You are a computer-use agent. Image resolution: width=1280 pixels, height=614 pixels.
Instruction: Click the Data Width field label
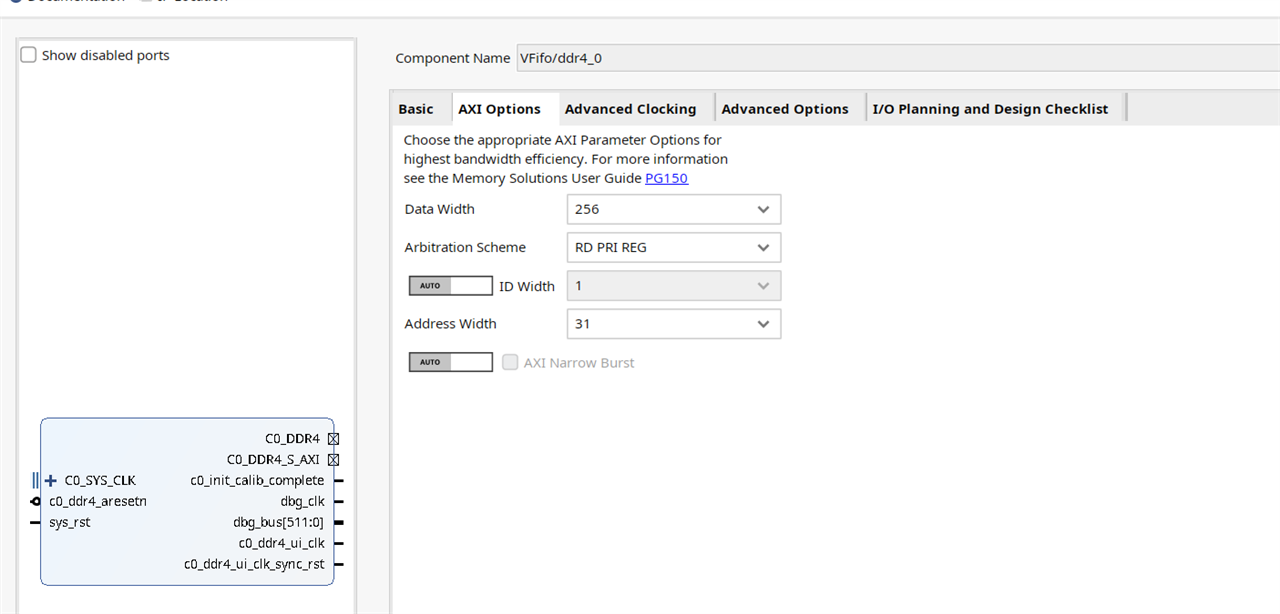[440, 209]
